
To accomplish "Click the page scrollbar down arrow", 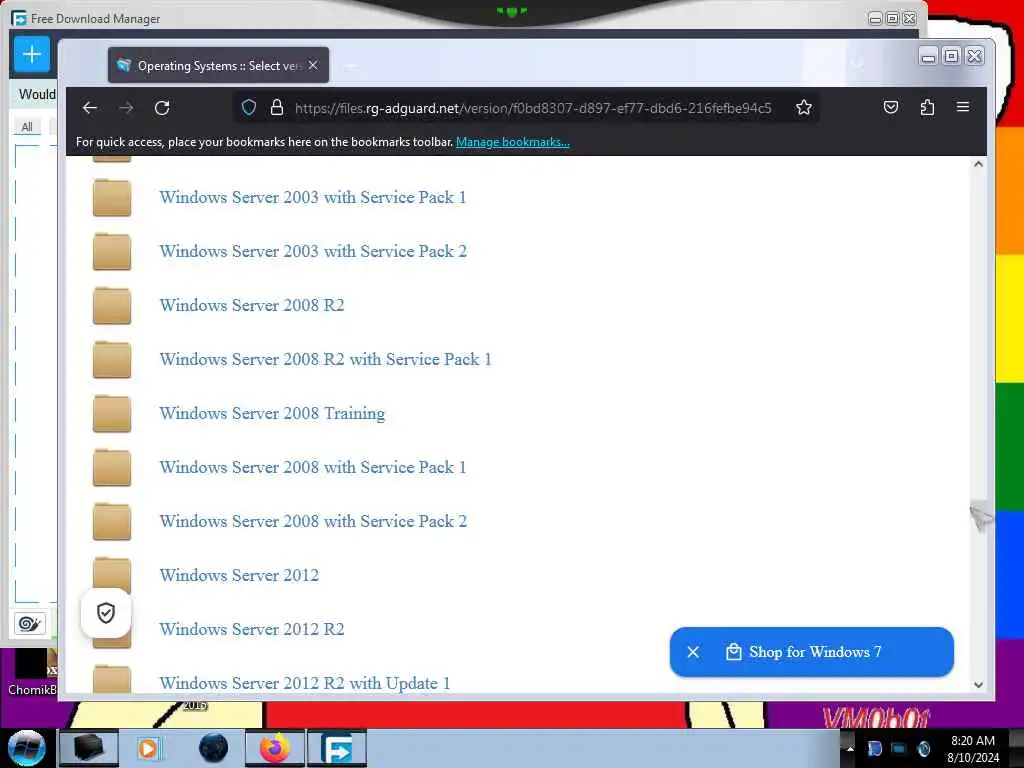I will tap(978, 684).
